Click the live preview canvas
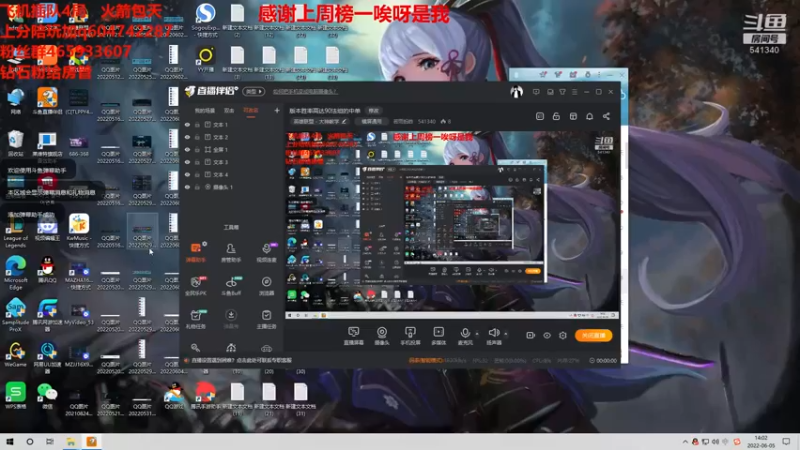The image size is (800, 450). (x=452, y=225)
